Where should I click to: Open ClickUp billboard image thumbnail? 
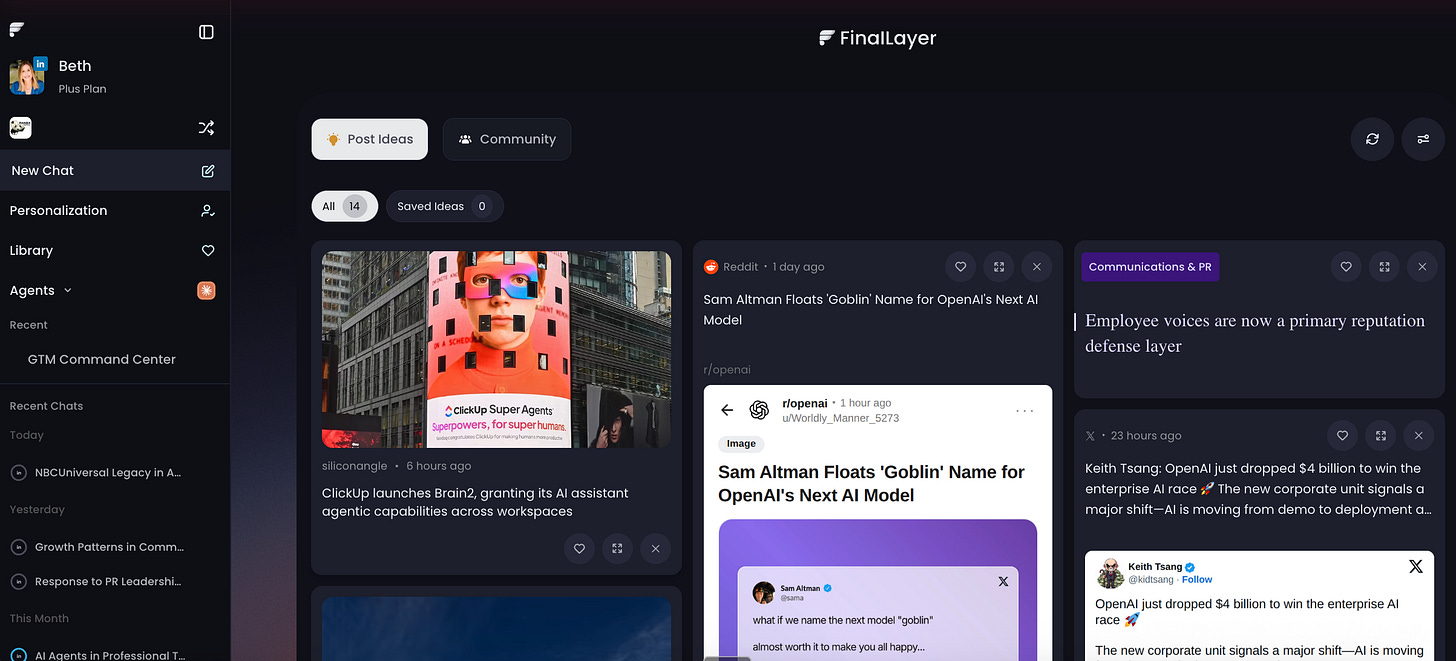[x=496, y=349]
